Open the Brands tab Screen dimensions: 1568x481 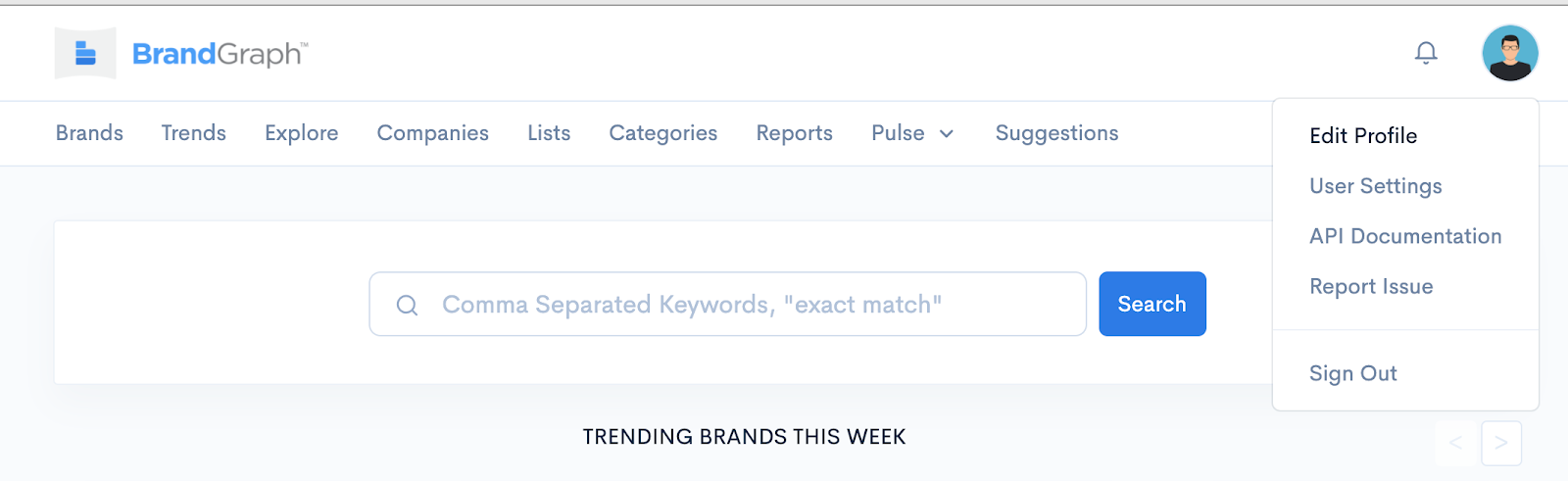(89, 133)
